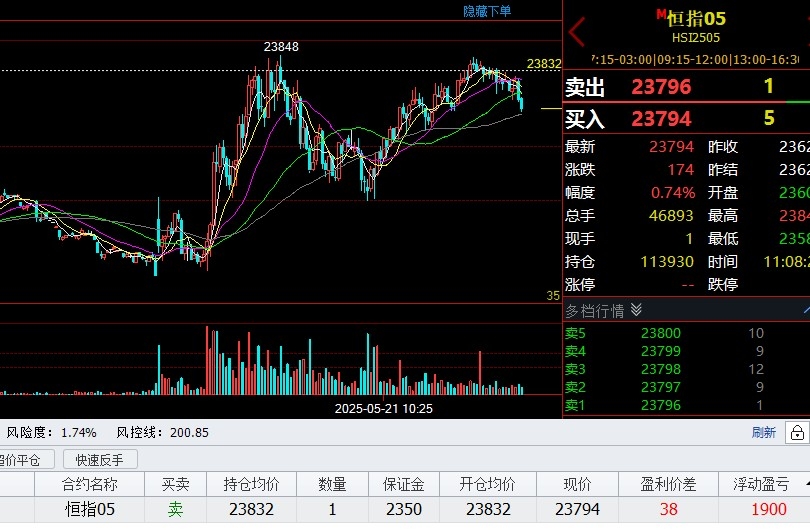
Task: Click the 现价 column header
Action: point(577,484)
